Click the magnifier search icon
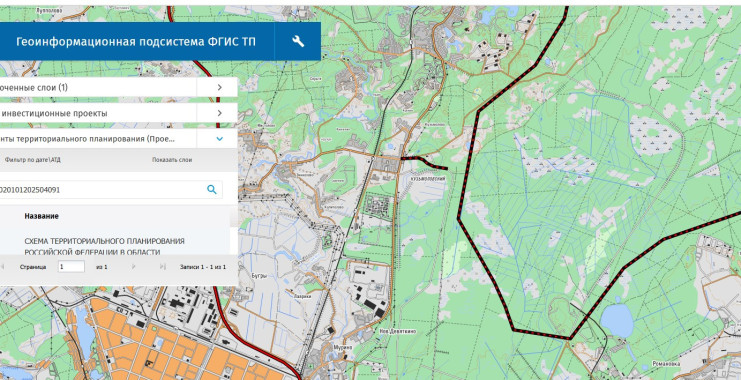Viewport: 741px width, 380px height. point(212,190)
